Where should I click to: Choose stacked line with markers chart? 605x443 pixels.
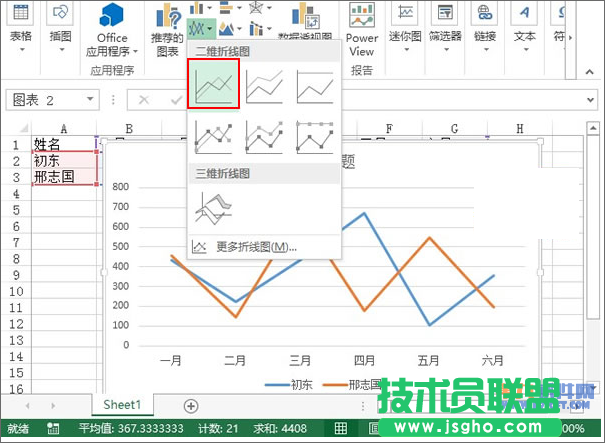click(x=264, y=137)
